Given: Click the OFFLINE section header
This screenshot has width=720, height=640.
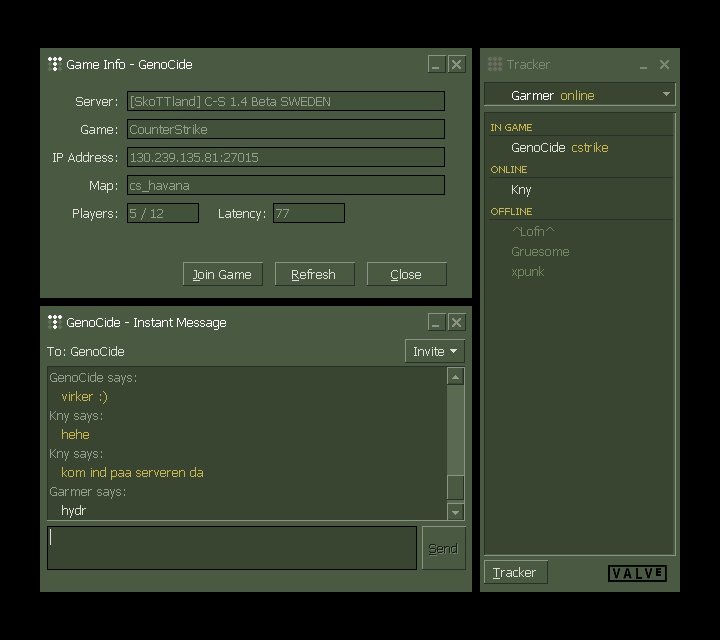Looking at the screenshot, I should pos(511,212).
